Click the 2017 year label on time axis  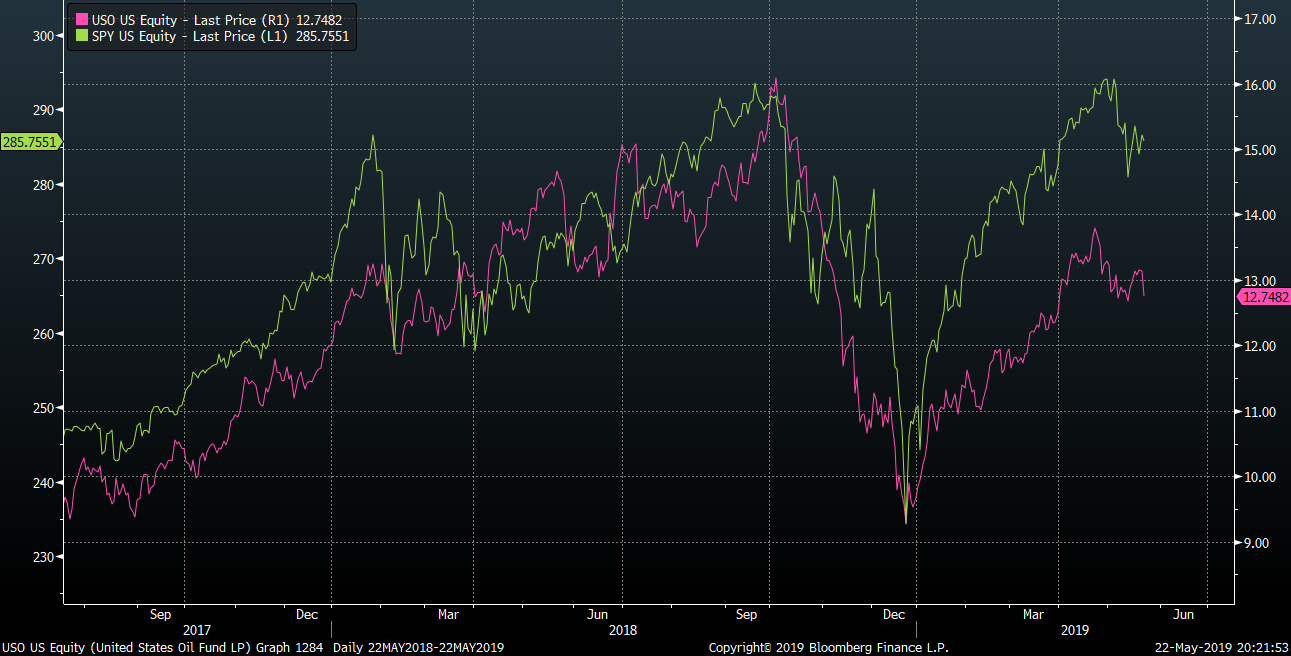(196, 631)
